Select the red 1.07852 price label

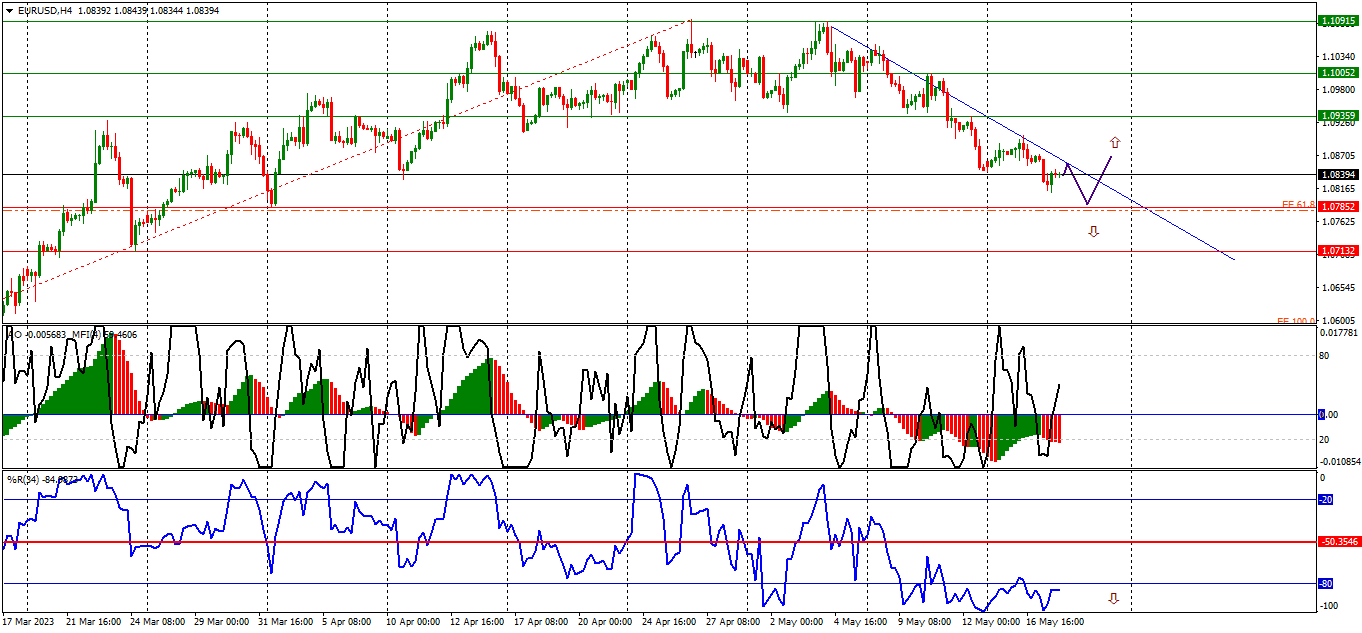[x=1338, y=207]
